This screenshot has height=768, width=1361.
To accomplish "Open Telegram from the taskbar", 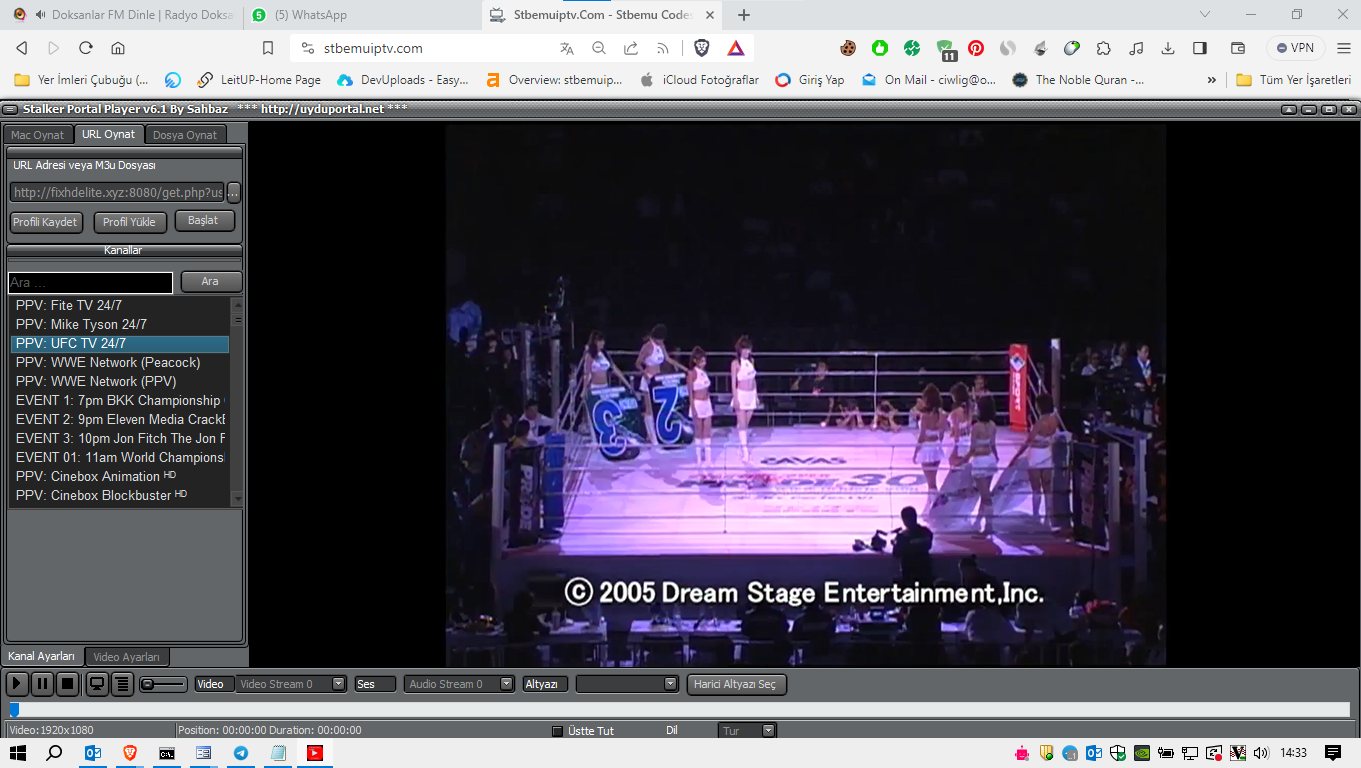I will 241,753.
